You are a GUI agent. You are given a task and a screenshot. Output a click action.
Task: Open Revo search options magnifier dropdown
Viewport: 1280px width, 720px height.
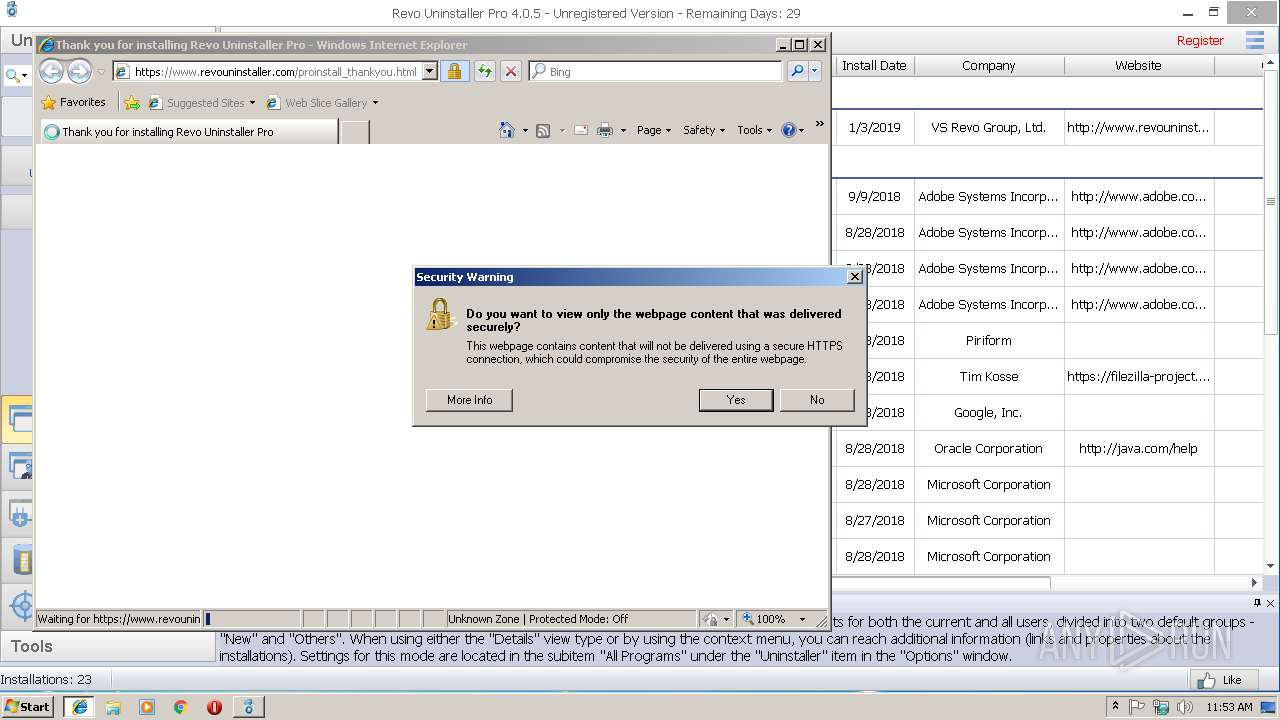coord(16,75)
